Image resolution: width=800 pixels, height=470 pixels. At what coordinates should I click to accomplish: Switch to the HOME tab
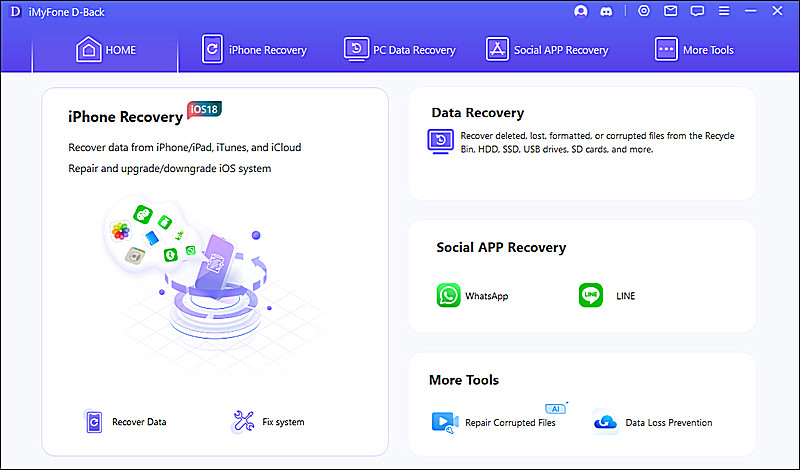[106, 50]
